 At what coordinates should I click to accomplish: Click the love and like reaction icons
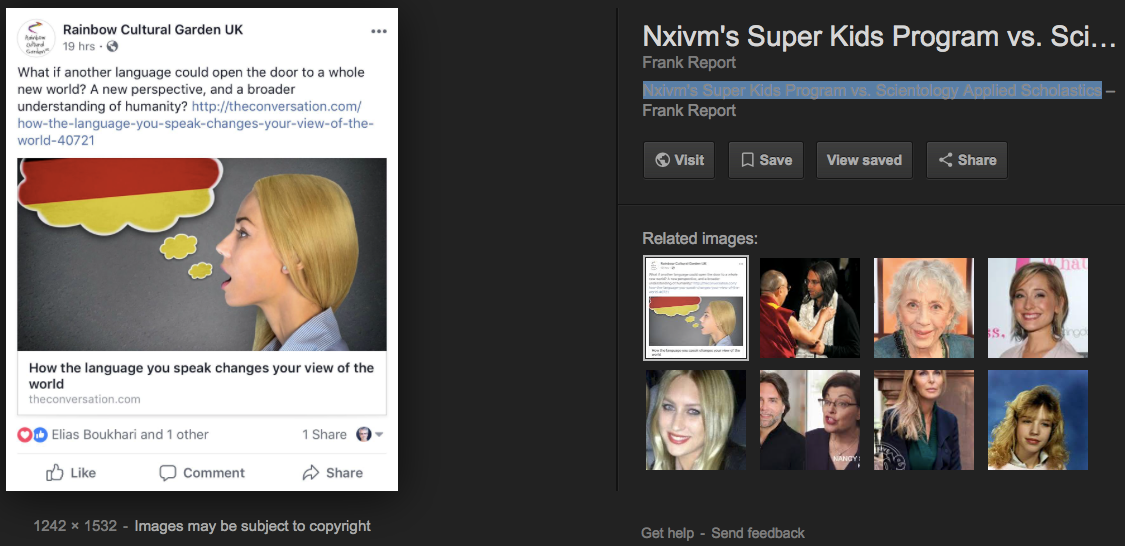point(32,435)
